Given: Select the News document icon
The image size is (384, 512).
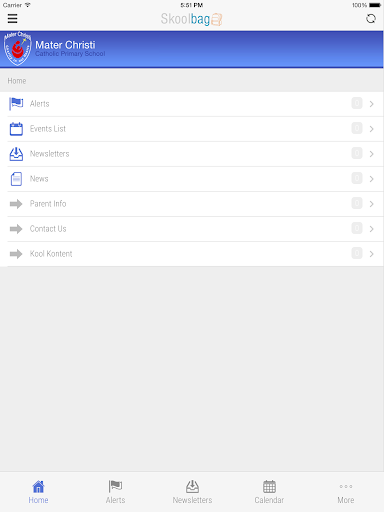Looking at the screenshot, I should click(x=16, y=179).
